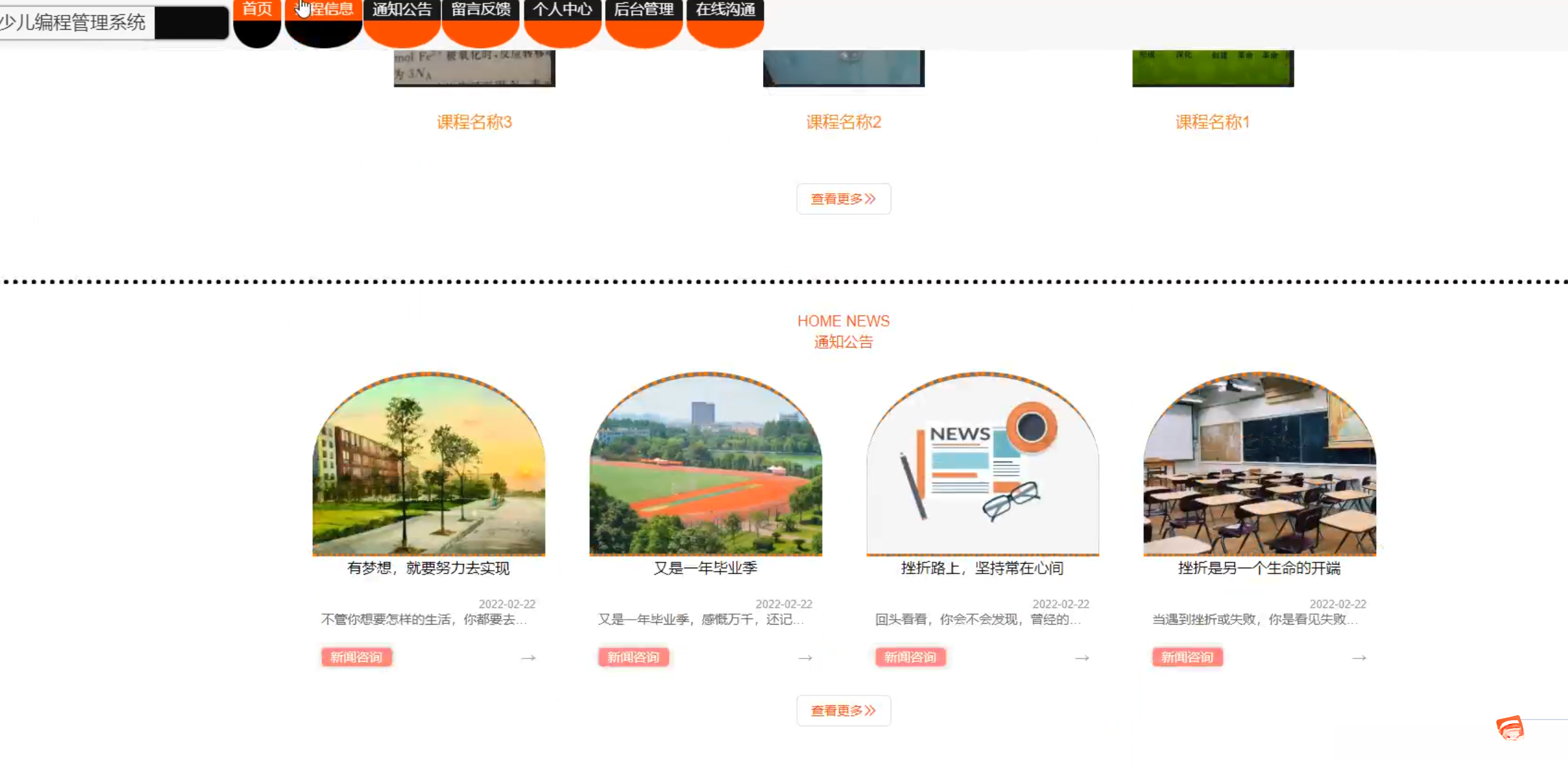The height and width of the screenshot is (769, 1568).
Task: Open the 课程名称3 course link
Action: 474,122
